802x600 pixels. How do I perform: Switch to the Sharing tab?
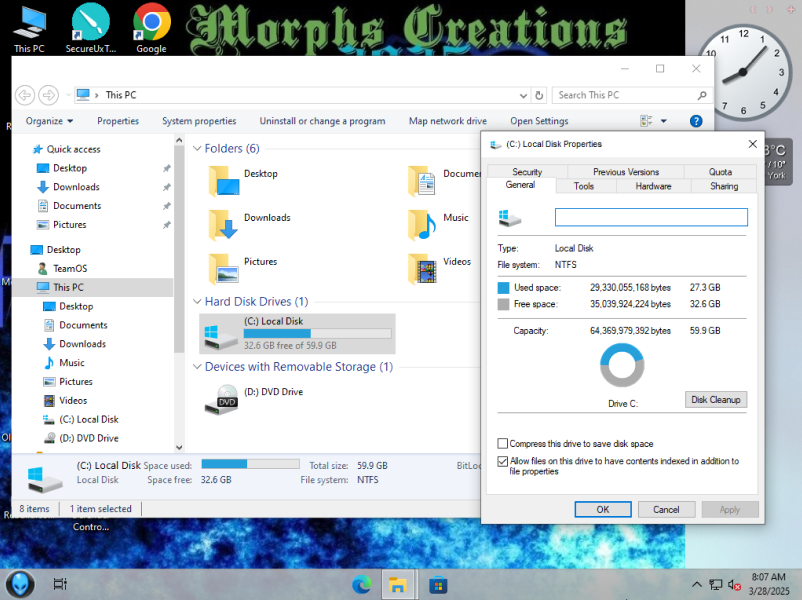(724, 186)
